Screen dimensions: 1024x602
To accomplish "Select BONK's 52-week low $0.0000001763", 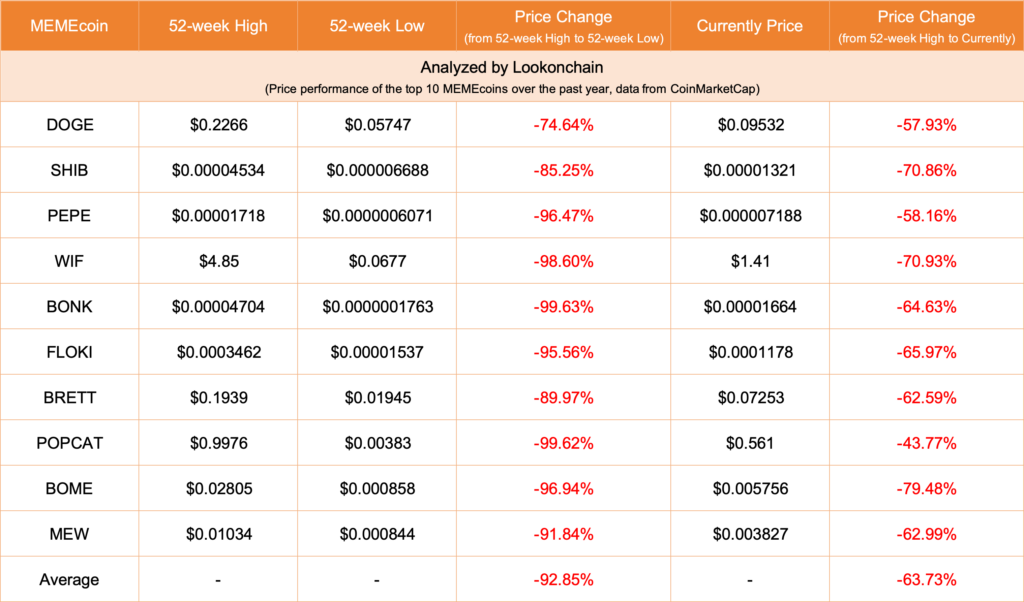I will point(377,307).
